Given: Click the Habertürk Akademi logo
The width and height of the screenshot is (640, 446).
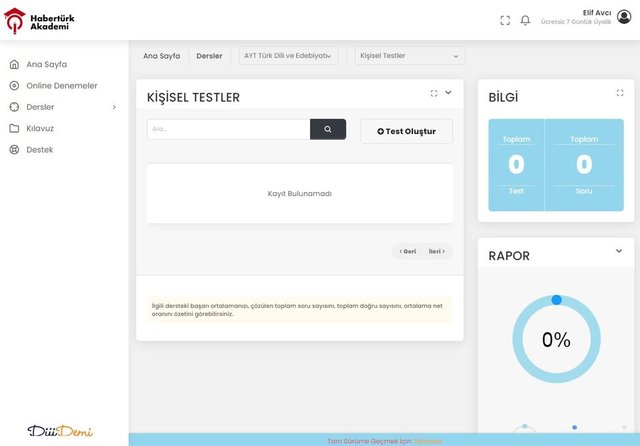Looking at the screenshot, I should click(x=40, y=19).
